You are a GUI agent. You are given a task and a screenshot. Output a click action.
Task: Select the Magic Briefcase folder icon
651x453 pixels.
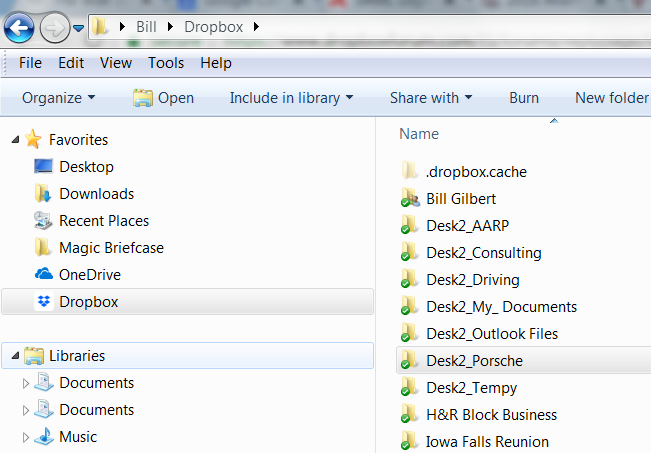43,247
